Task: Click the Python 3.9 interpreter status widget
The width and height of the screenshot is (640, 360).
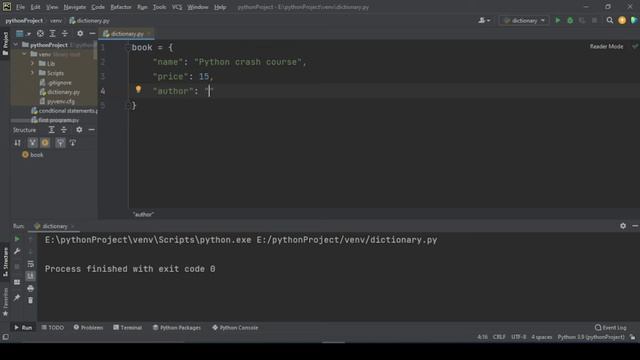Action: coord(591,337)
